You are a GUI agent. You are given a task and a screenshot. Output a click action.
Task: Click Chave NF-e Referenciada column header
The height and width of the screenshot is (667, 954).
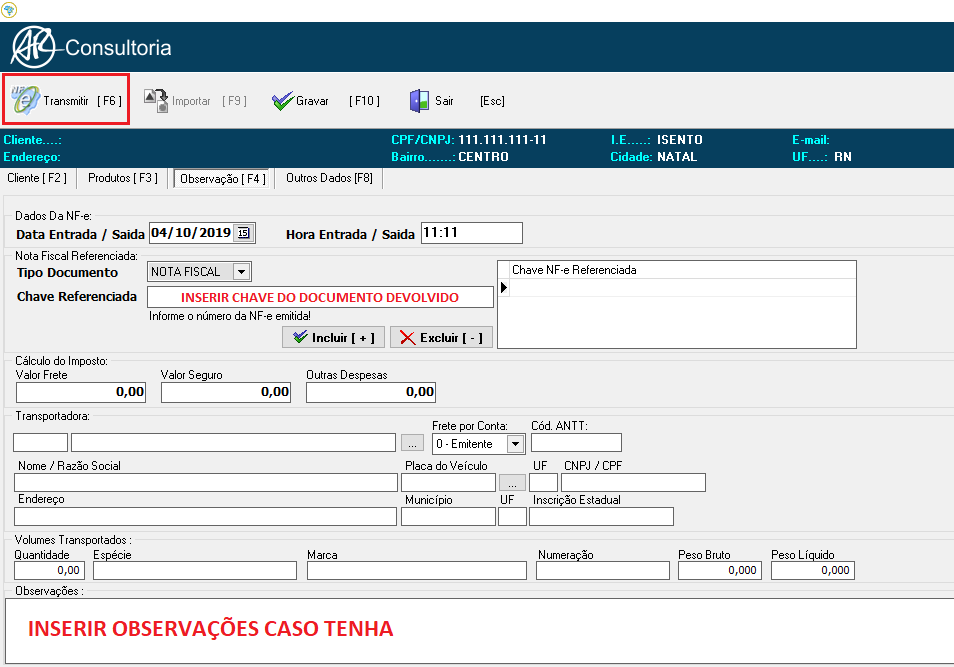(x=683, y=270)
